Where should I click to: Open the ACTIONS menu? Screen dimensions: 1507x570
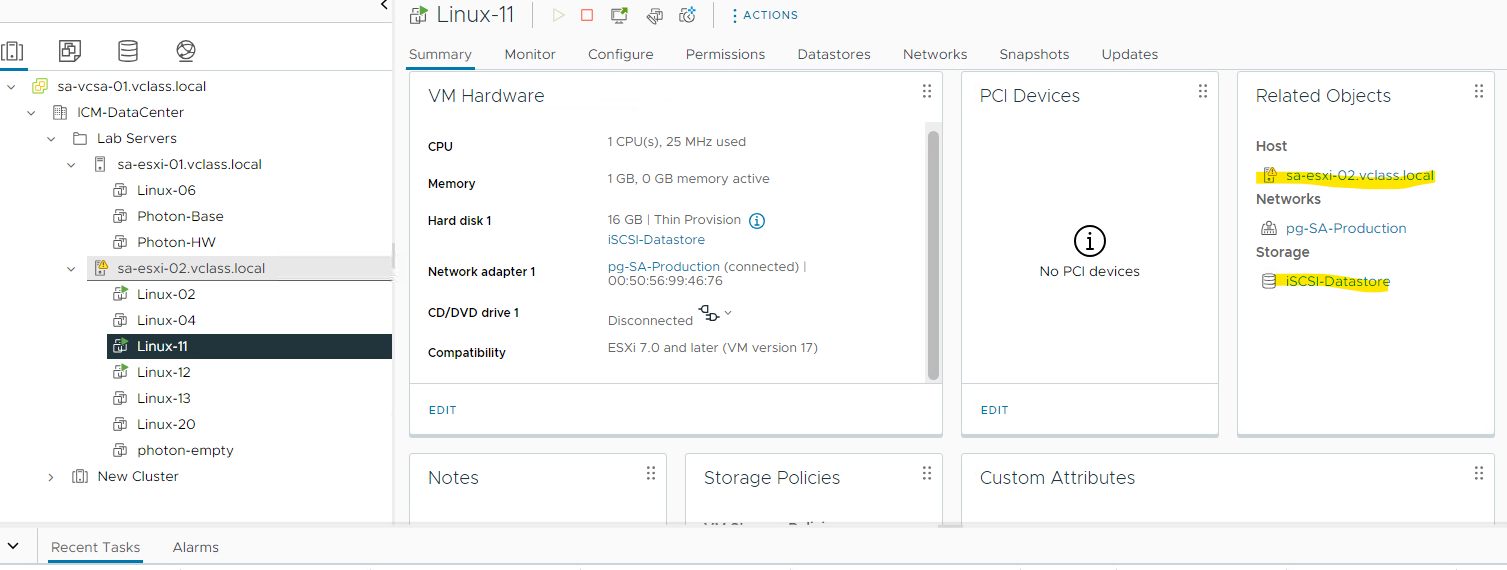coord(764,15)
